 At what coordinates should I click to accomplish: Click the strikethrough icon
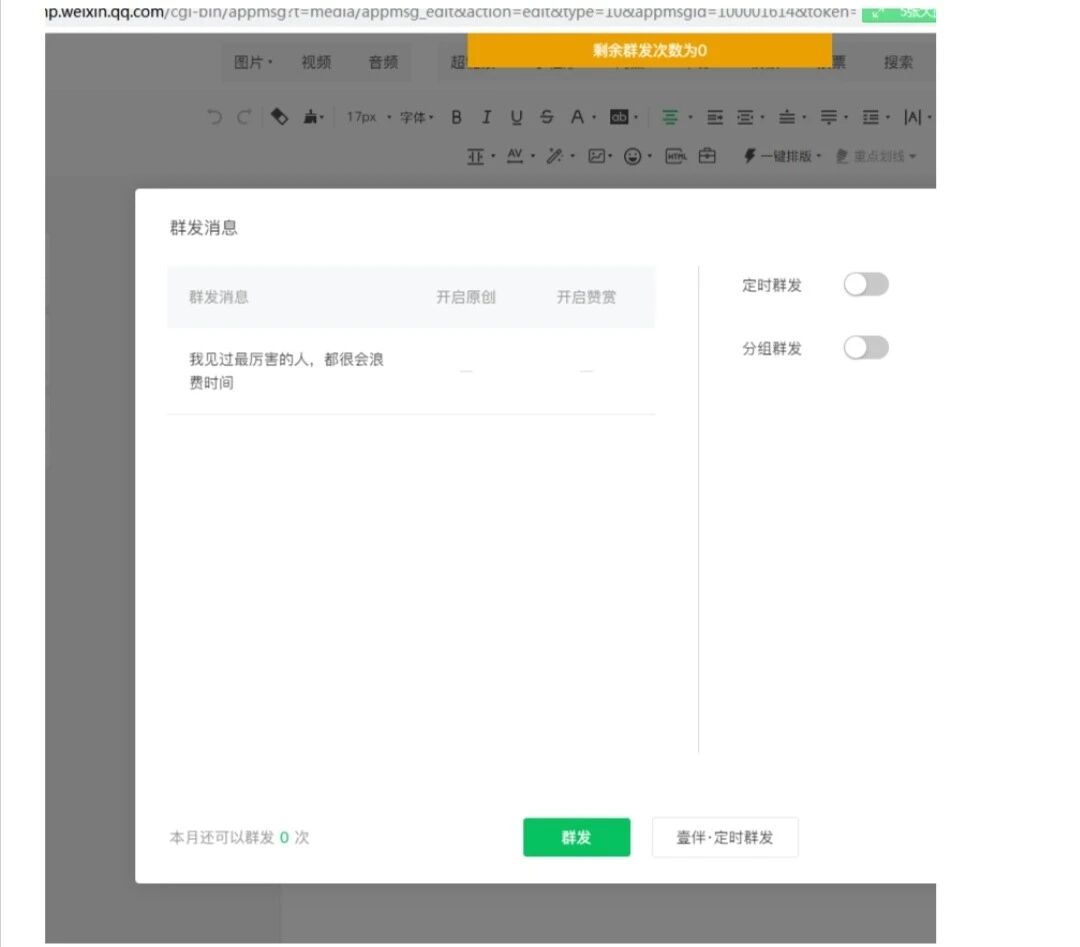coord(547,117)
